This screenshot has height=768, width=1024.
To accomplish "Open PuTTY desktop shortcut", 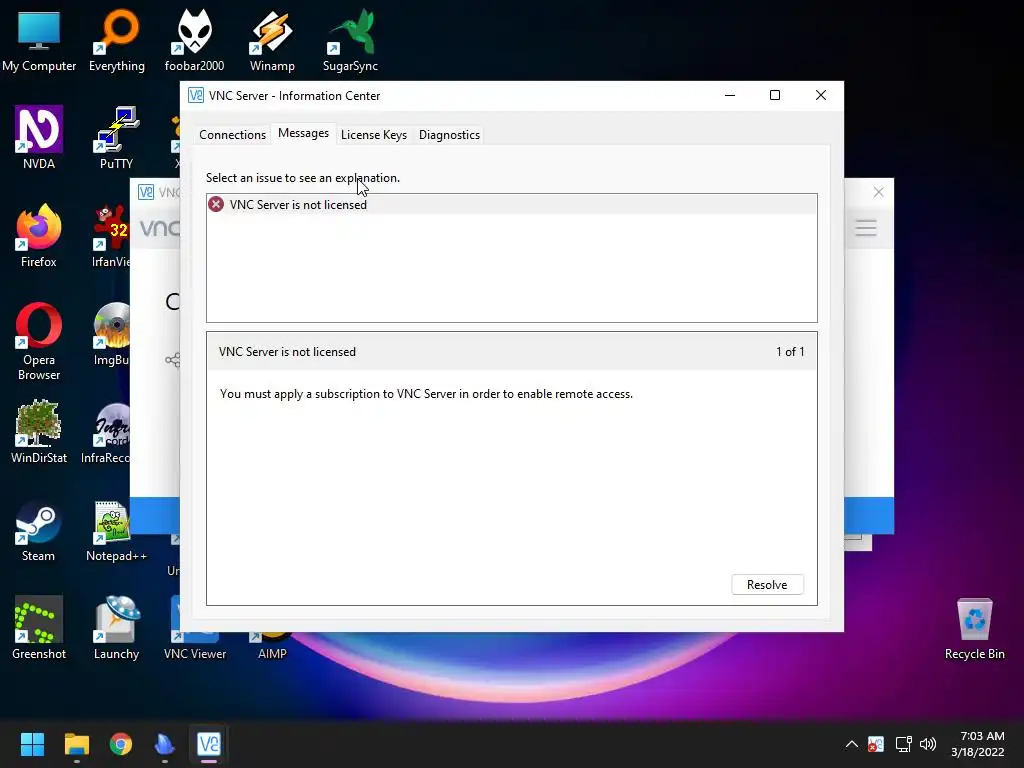I will 116,138.
